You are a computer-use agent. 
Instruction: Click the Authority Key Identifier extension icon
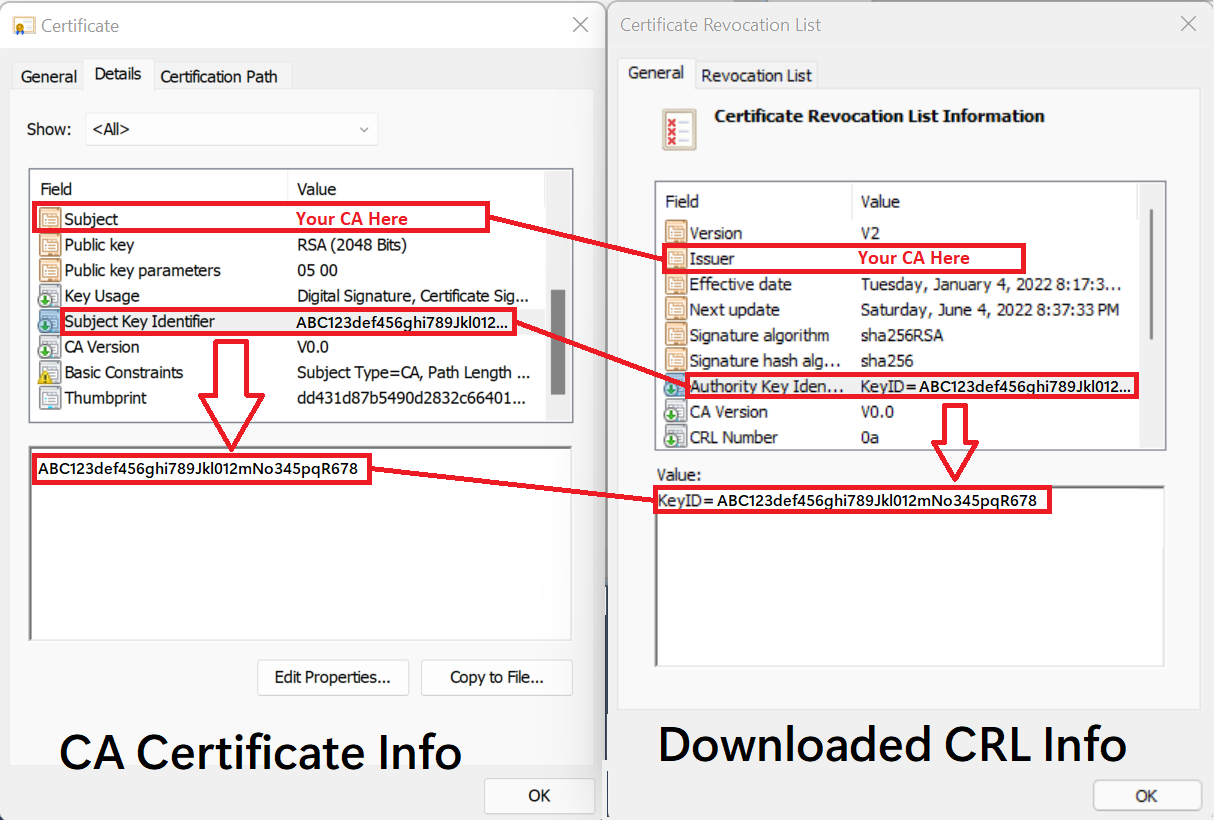(676, 386)
